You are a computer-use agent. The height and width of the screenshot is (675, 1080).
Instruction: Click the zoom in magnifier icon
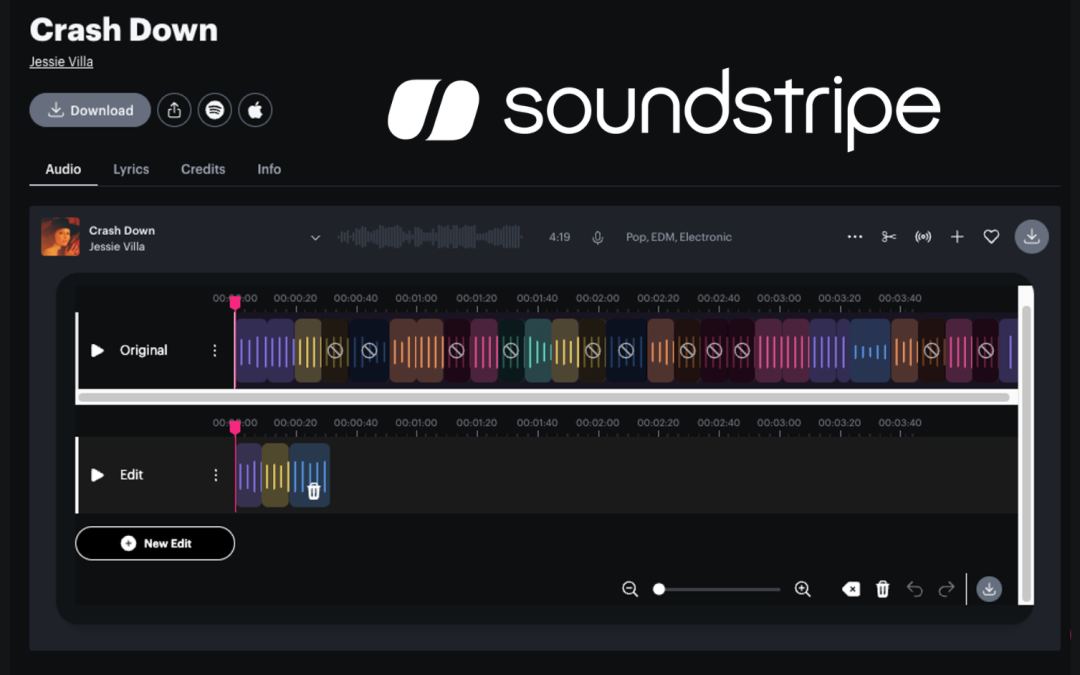point(802,589)
